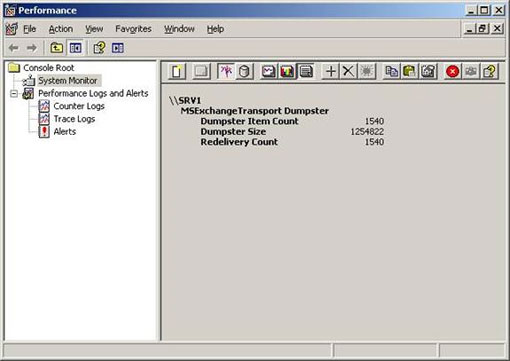Select Alerts in the tree
The width and height of the screenshot is (510, 361).
(x=65, y=132)
